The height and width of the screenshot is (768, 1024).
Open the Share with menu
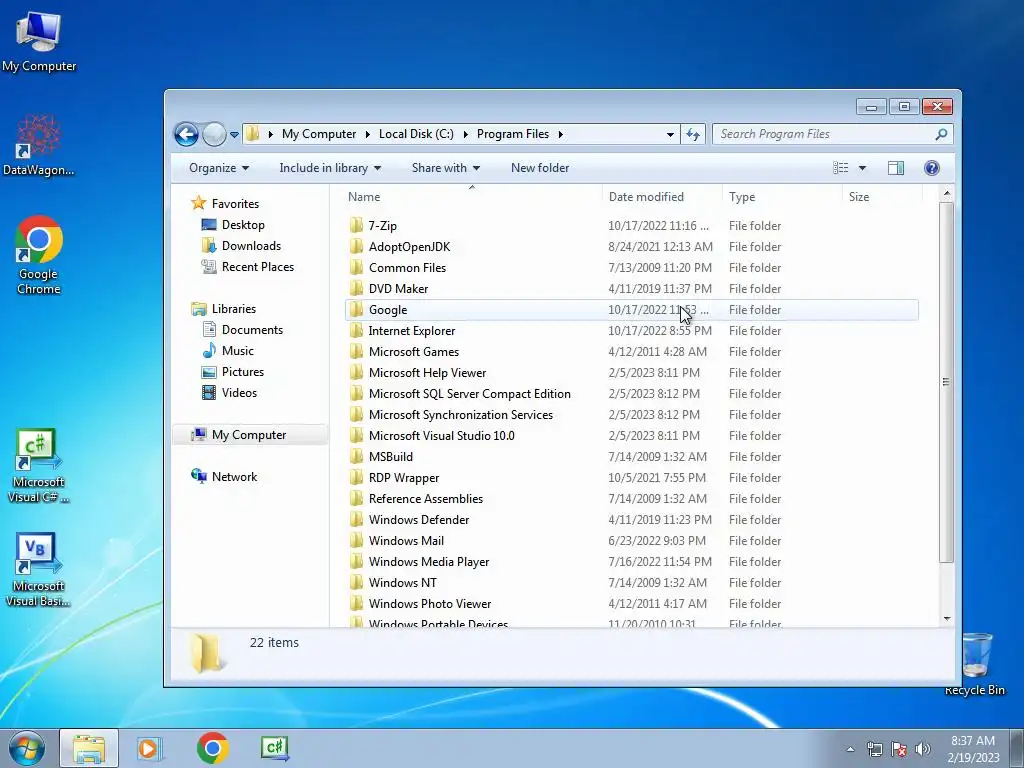[445, 168]
